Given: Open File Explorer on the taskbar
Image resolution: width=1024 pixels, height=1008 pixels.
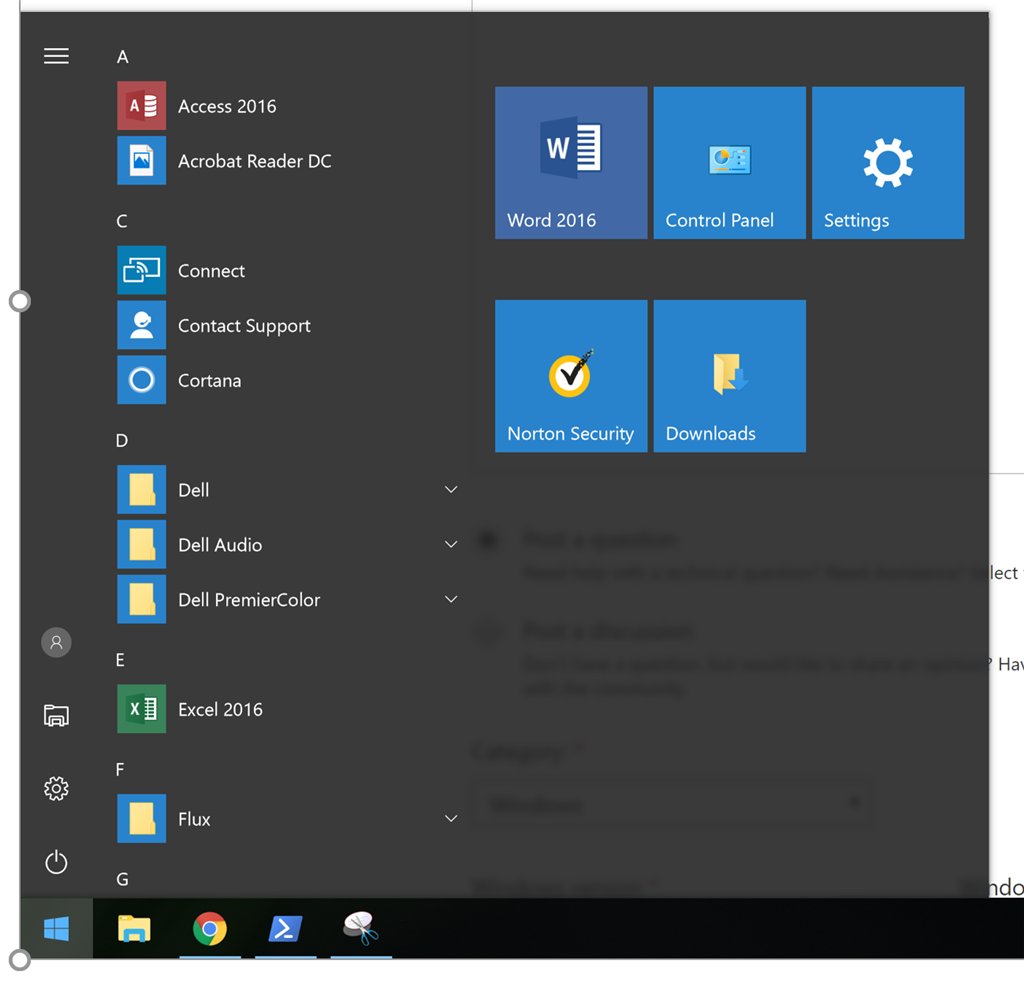Looking at the screenshot, I should (x=134, y=928).
